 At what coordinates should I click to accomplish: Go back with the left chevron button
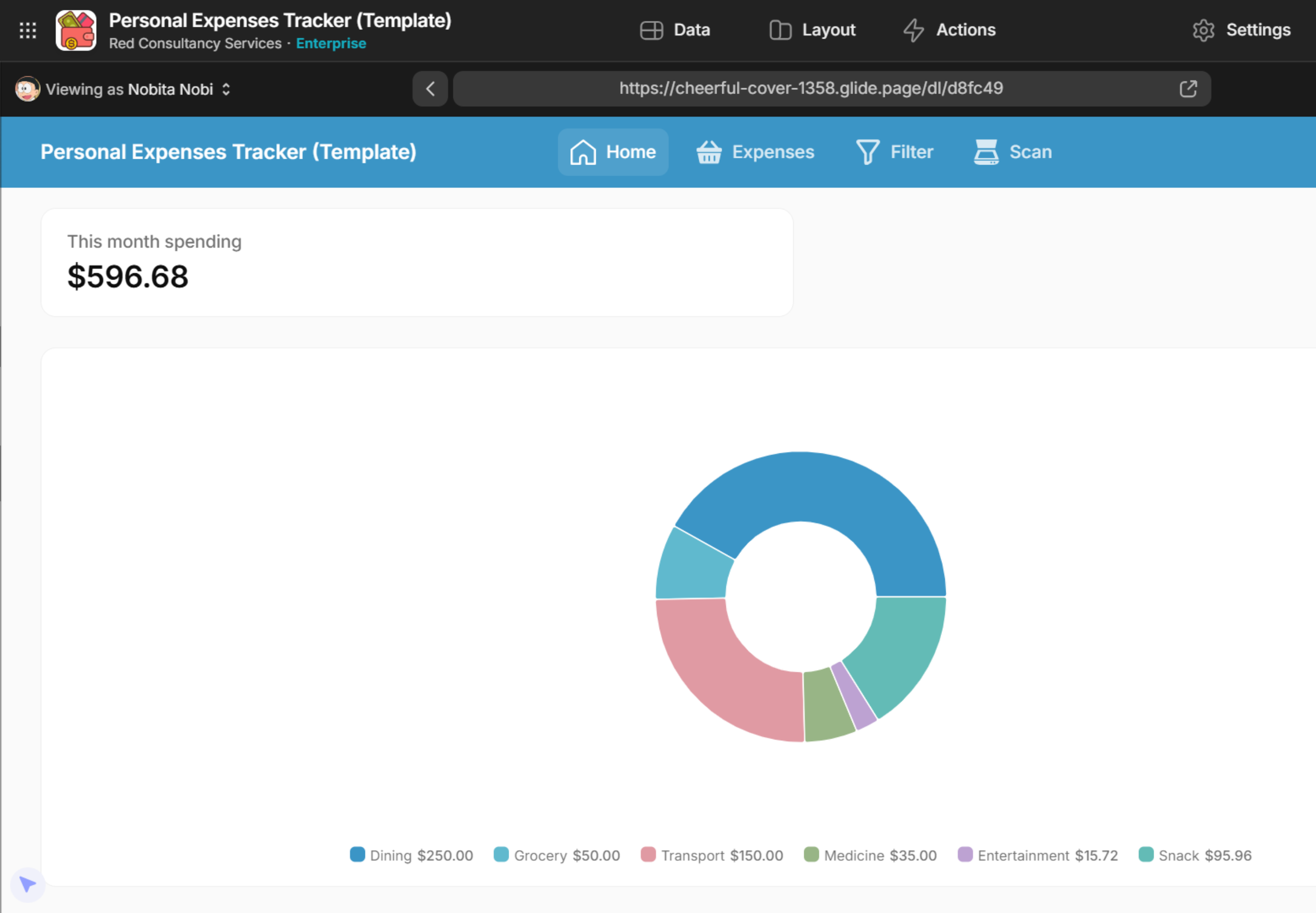[x=430, y=89]
